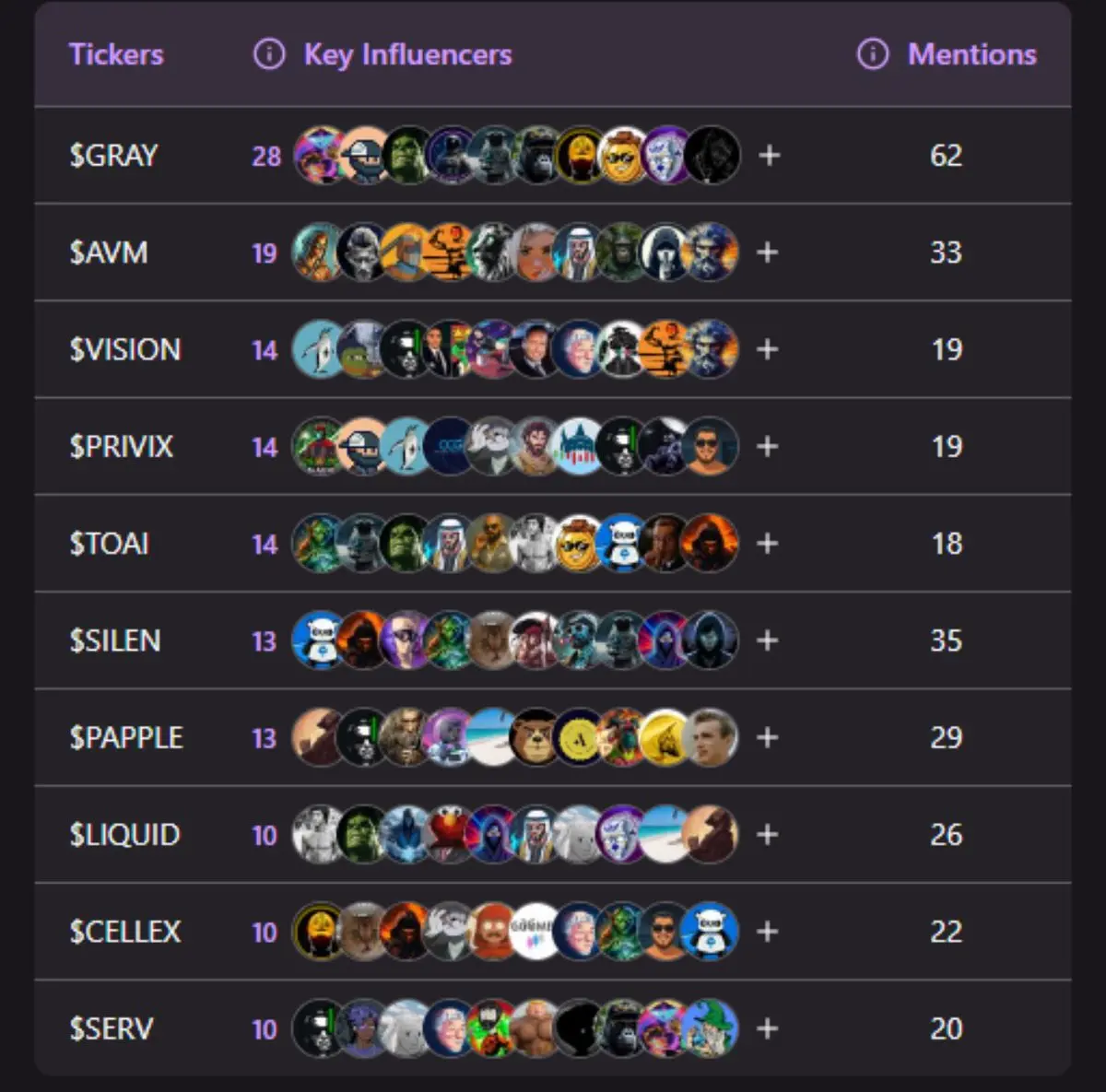Show more $SILEN influencers using plus icon
The image size is (1106, 1092).
768,640
